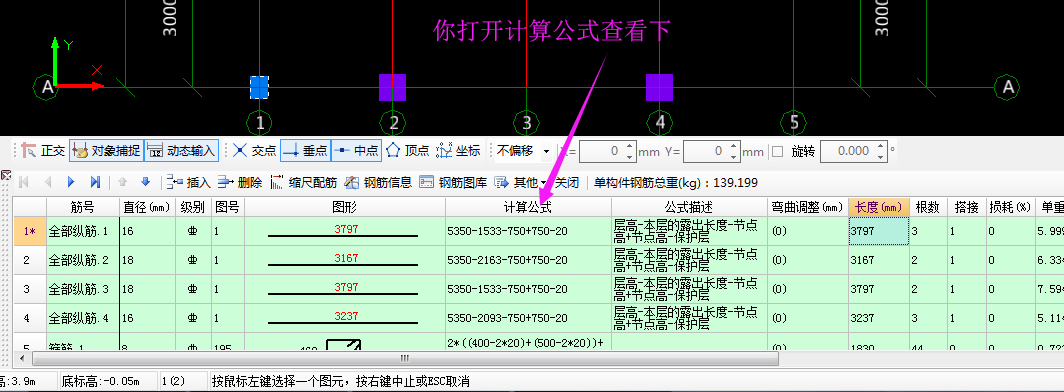Click cell 全部纵筋.3
This screenshot has width=1064, height=392.
click(83, 289)
